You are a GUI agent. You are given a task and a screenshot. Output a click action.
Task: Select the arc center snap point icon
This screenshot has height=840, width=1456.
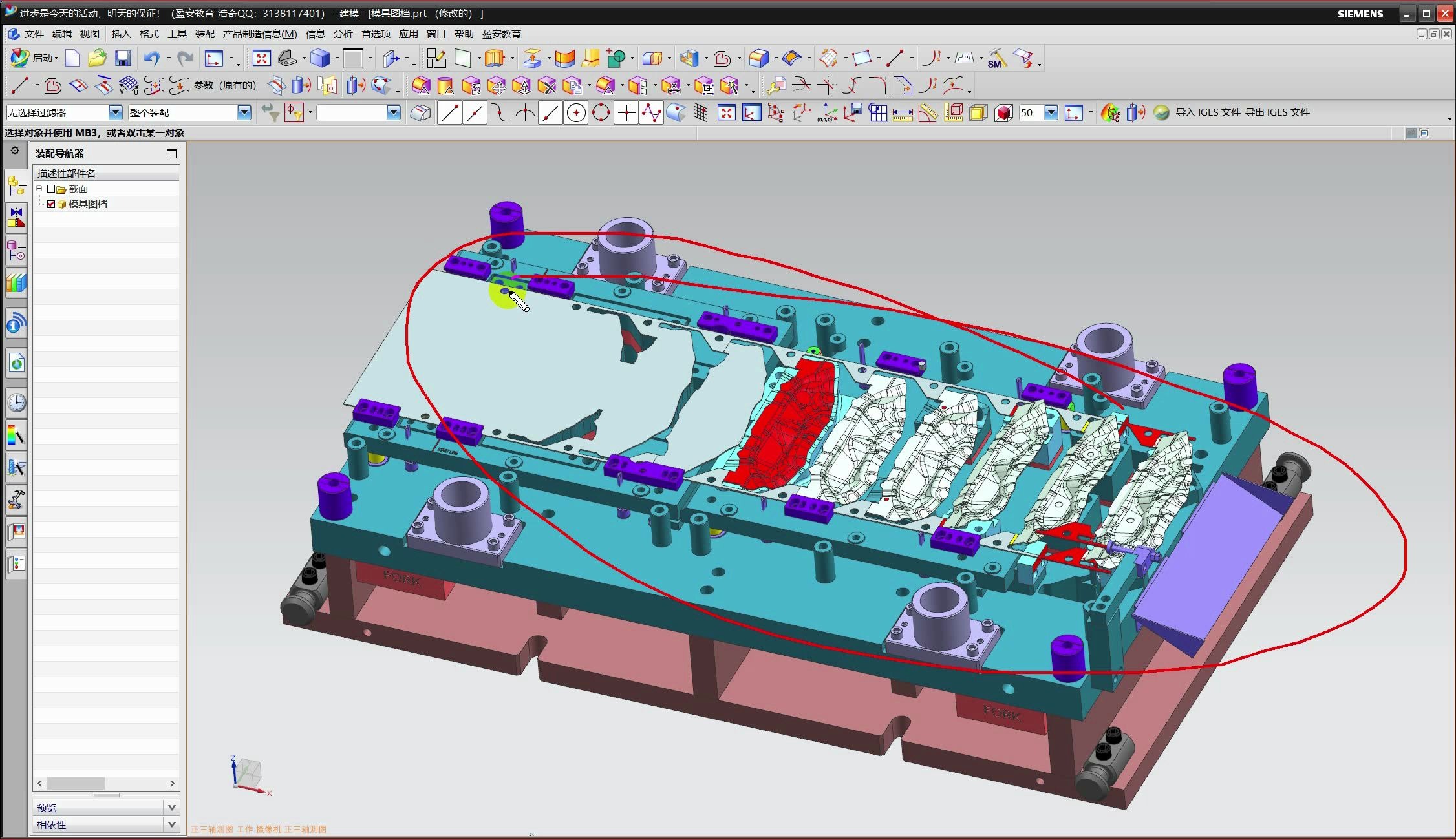tap(575, 114)
